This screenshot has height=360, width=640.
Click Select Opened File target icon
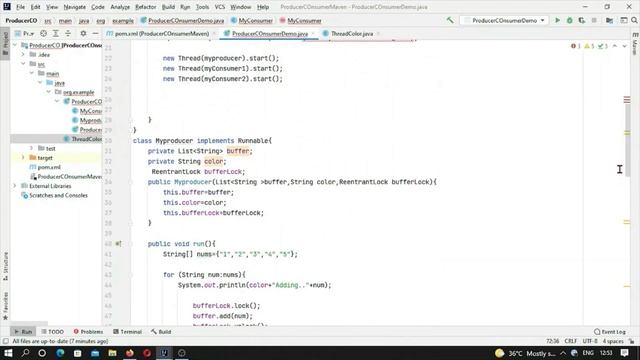(x=43, y=33)
